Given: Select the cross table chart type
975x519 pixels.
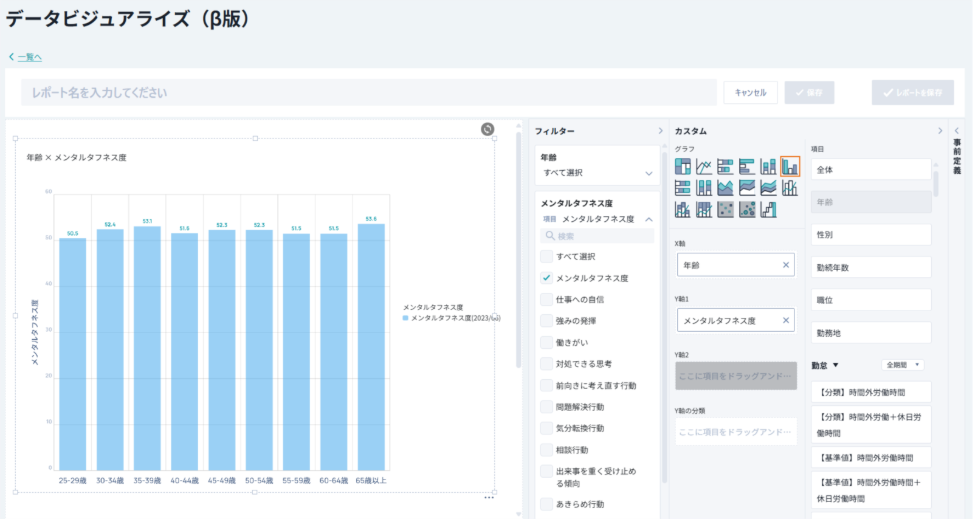Looking at the screenshot, I should (682, 167).
